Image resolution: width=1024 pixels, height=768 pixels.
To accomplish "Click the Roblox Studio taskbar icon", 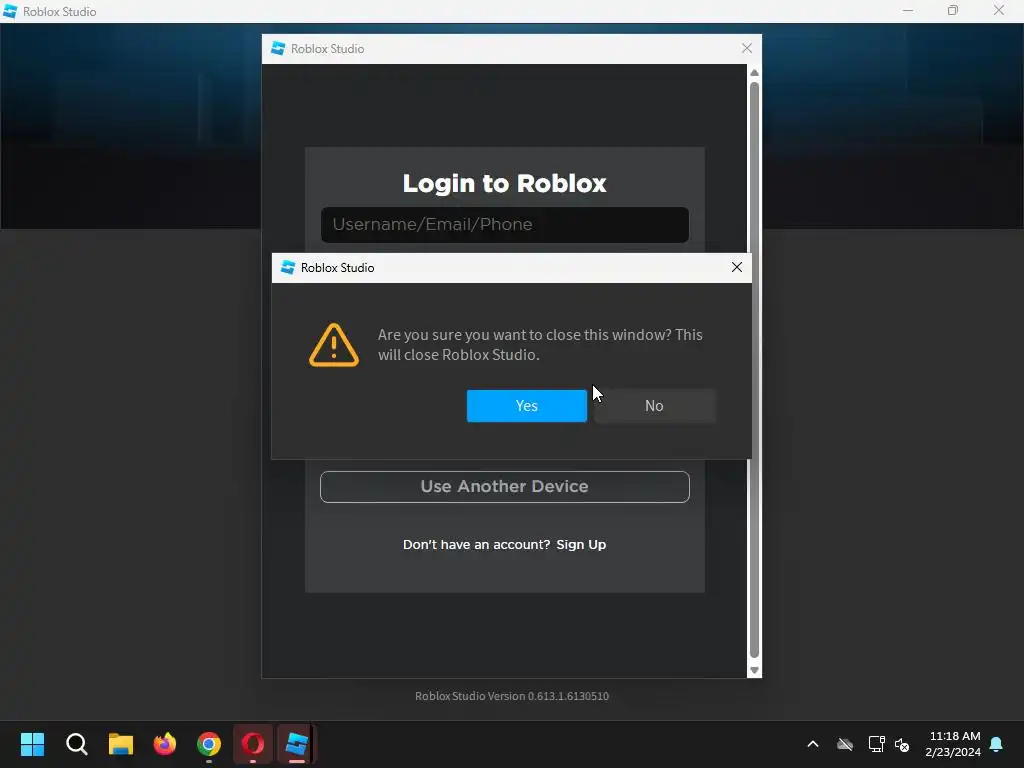I will 296,744.
